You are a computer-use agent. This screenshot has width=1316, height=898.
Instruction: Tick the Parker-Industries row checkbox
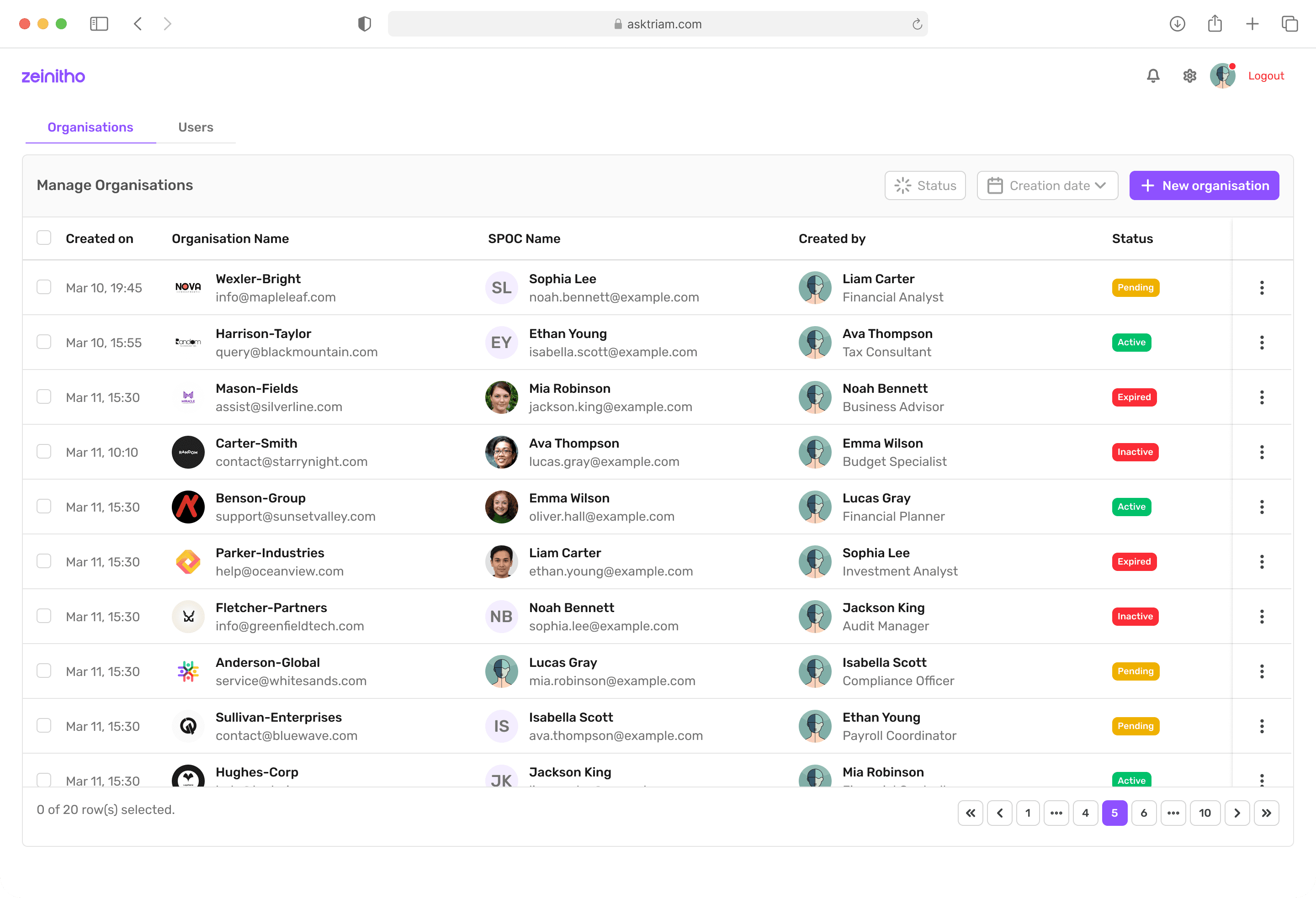click(43, 561)
